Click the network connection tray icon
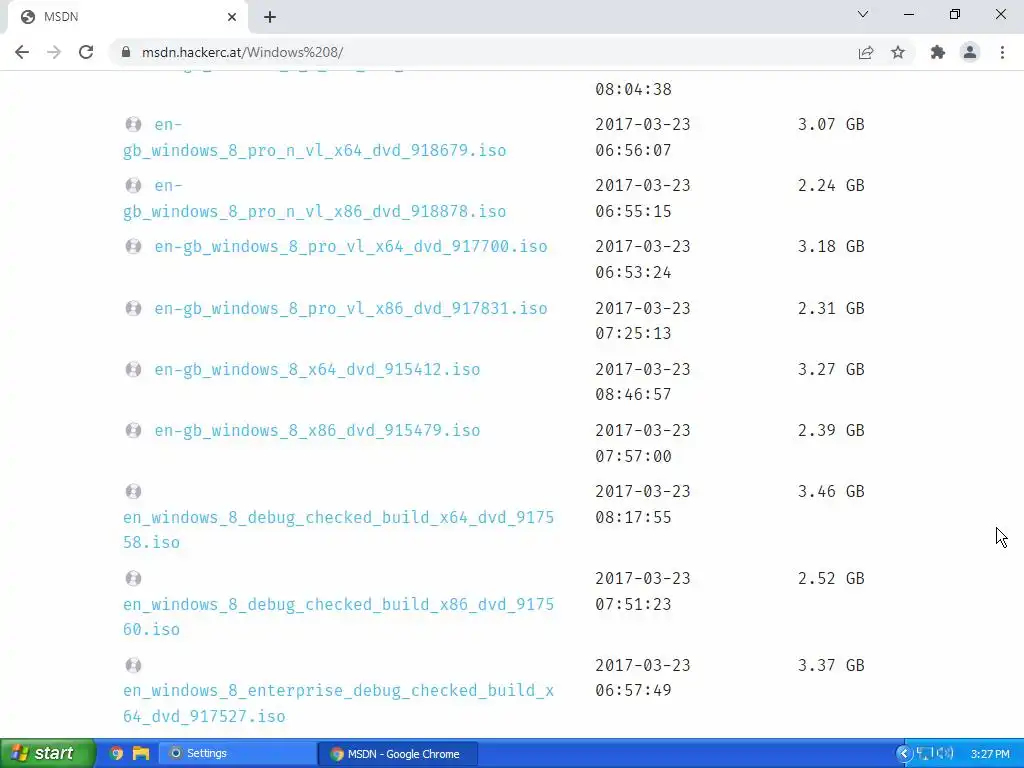This screenshot has width=1024, height=768. pos(924,754)
